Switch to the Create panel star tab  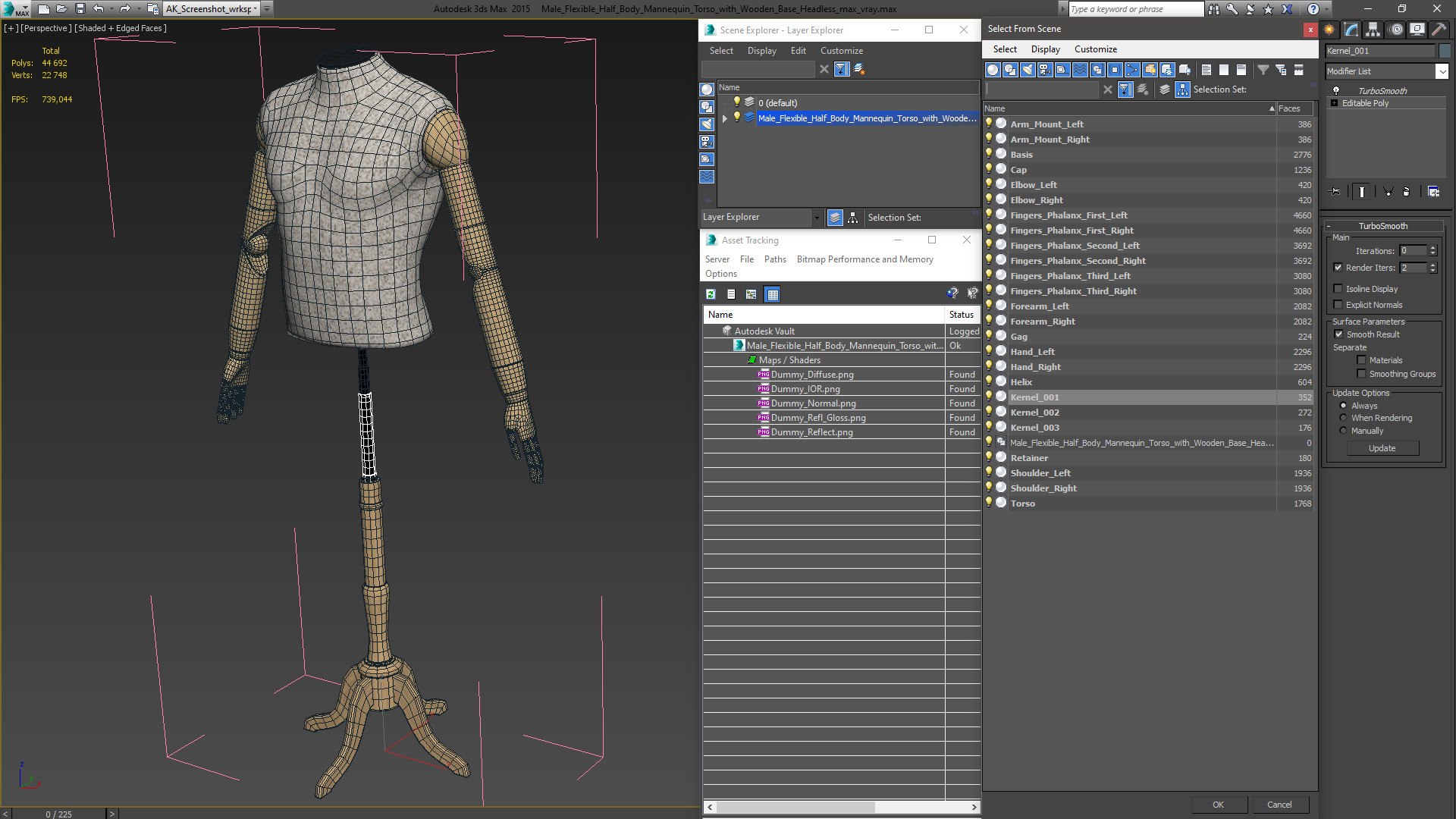point(1329,30)
